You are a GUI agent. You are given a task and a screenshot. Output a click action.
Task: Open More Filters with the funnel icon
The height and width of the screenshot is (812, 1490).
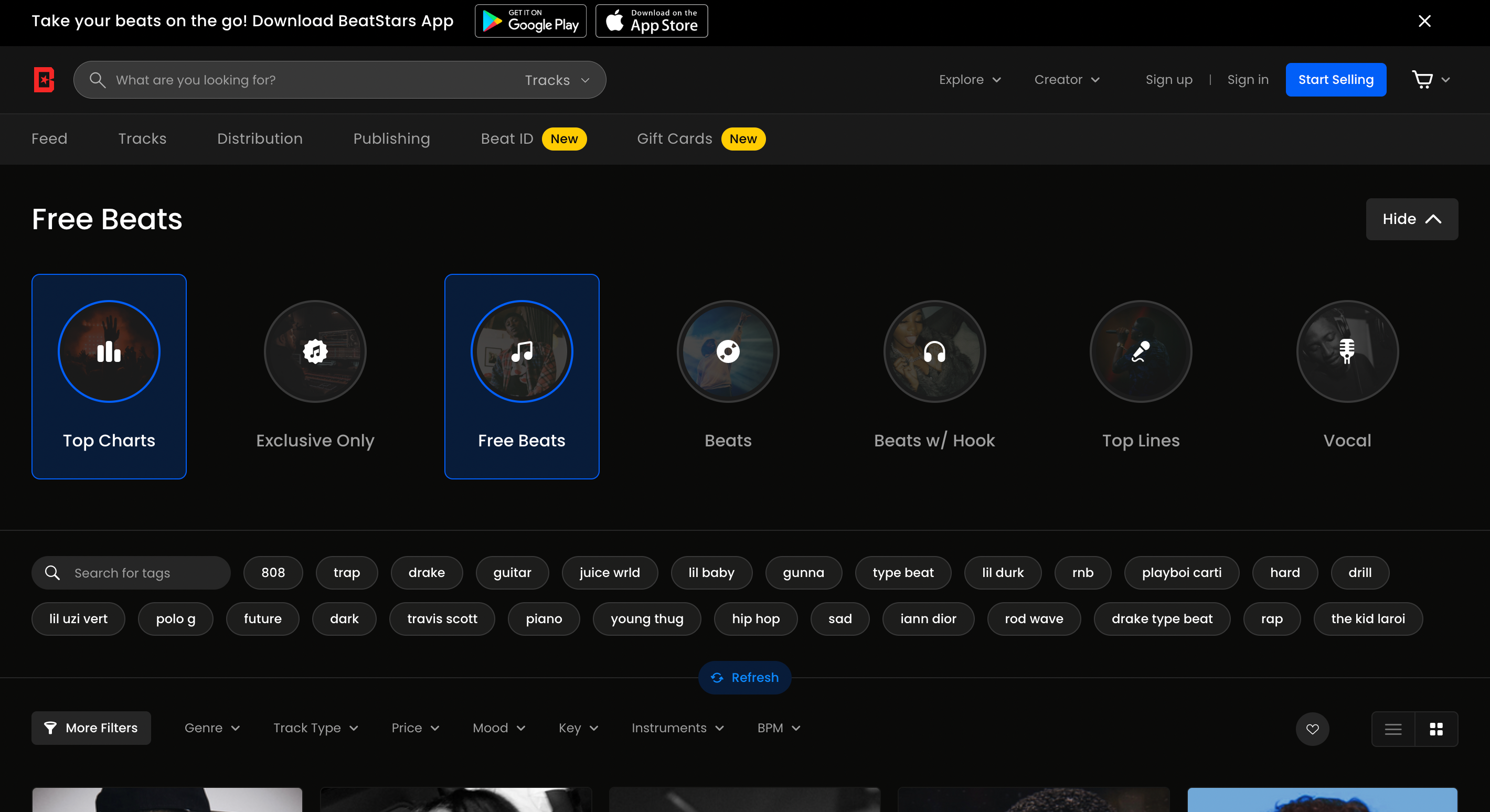point(90,728)
